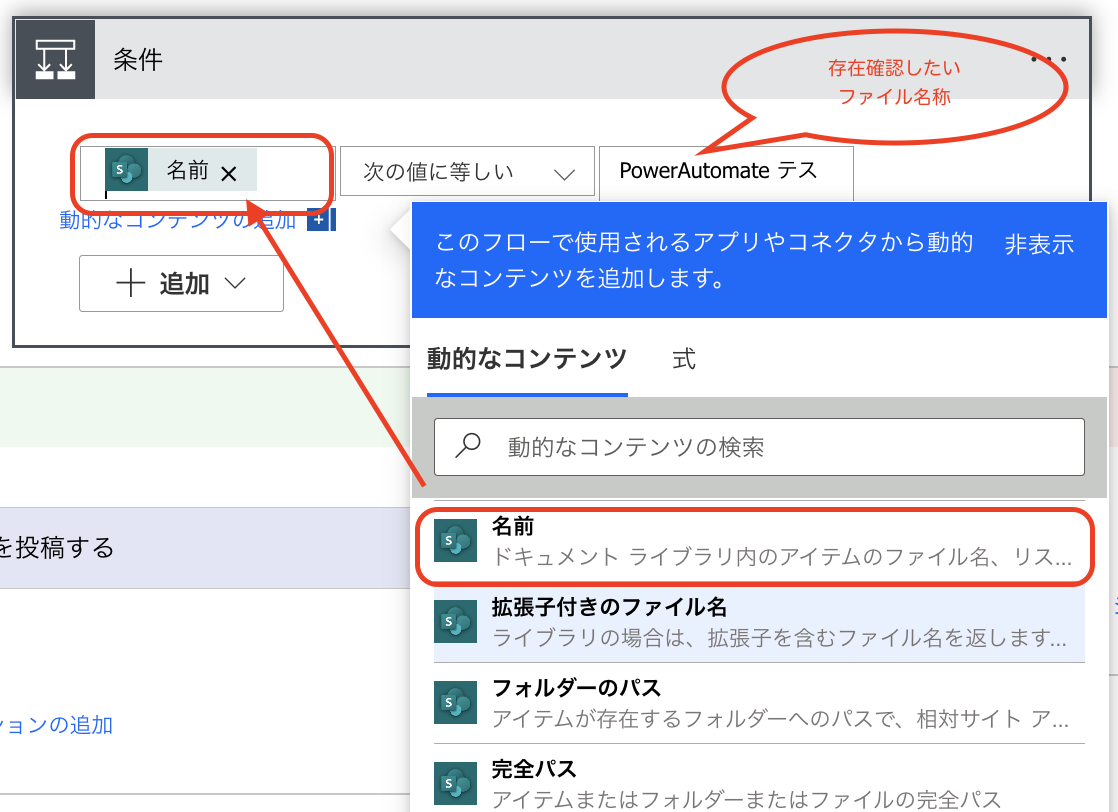This screenshot has height=812, width=1118.
Task: Click the PowerAutomate テス value field
Action: coord(726,170)
